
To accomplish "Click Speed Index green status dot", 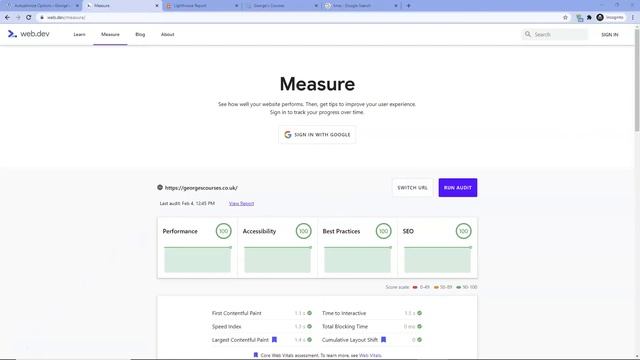I will pyautogui.click(x=309, y=327).
